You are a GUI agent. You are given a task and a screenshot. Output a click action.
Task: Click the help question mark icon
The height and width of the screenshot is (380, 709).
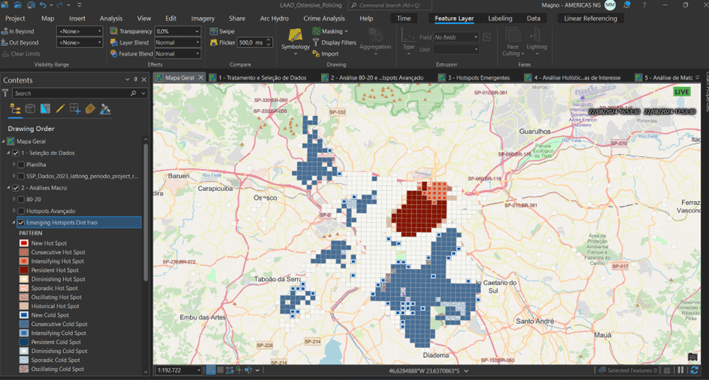(x=644, y=5)
